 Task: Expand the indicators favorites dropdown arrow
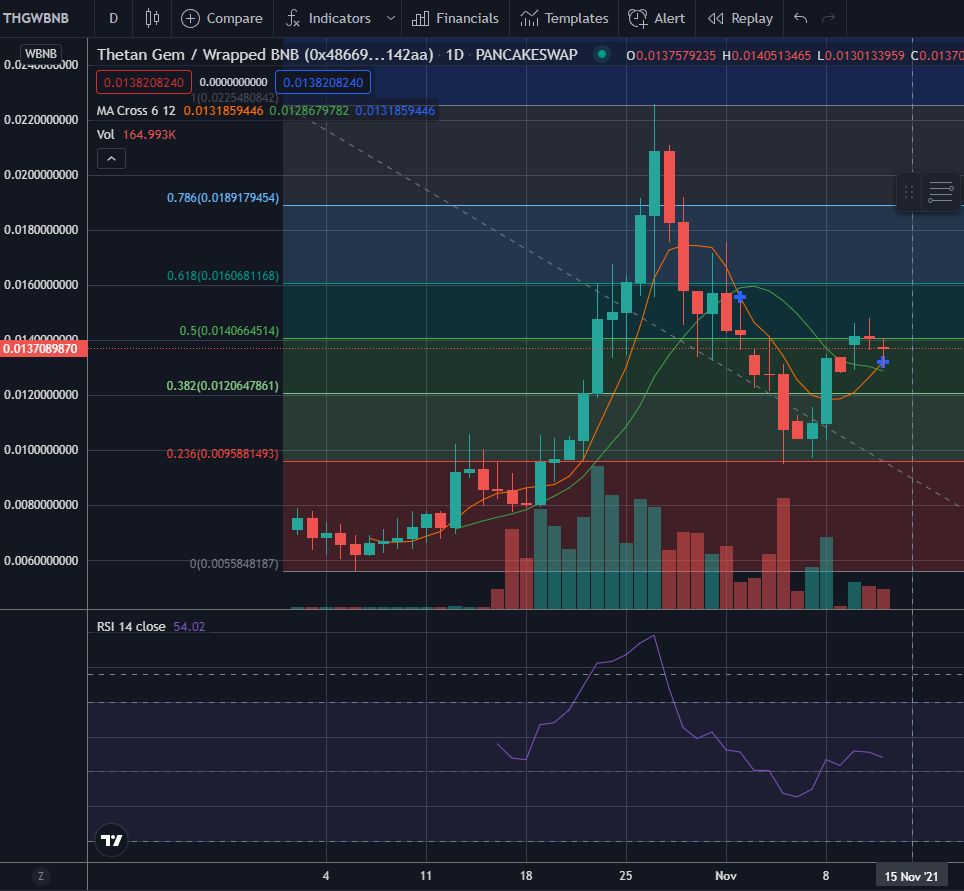coord(390,18)
